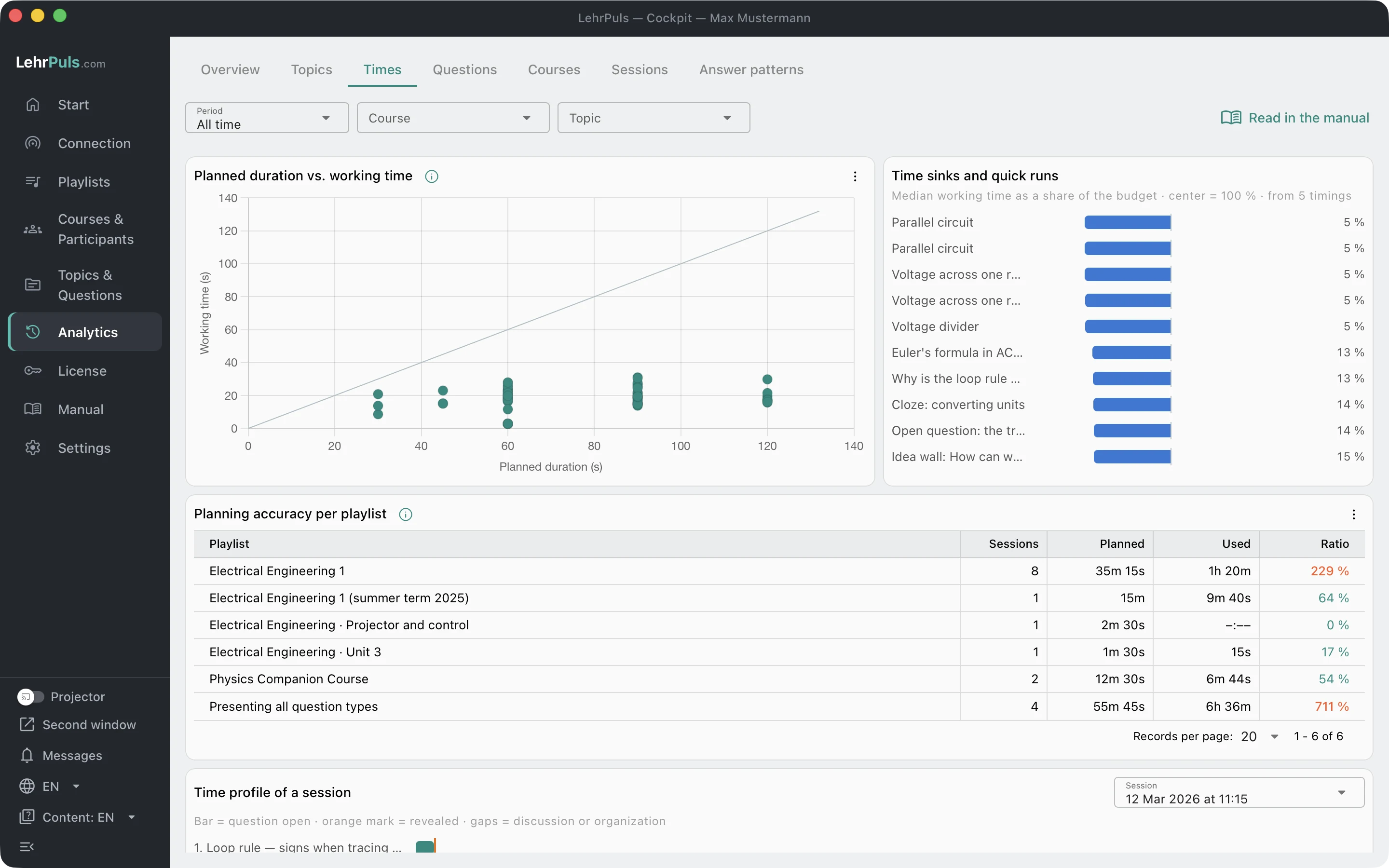Click the Settings gear icon
This screenshot has height=868, width=1389.
[33, 447]
